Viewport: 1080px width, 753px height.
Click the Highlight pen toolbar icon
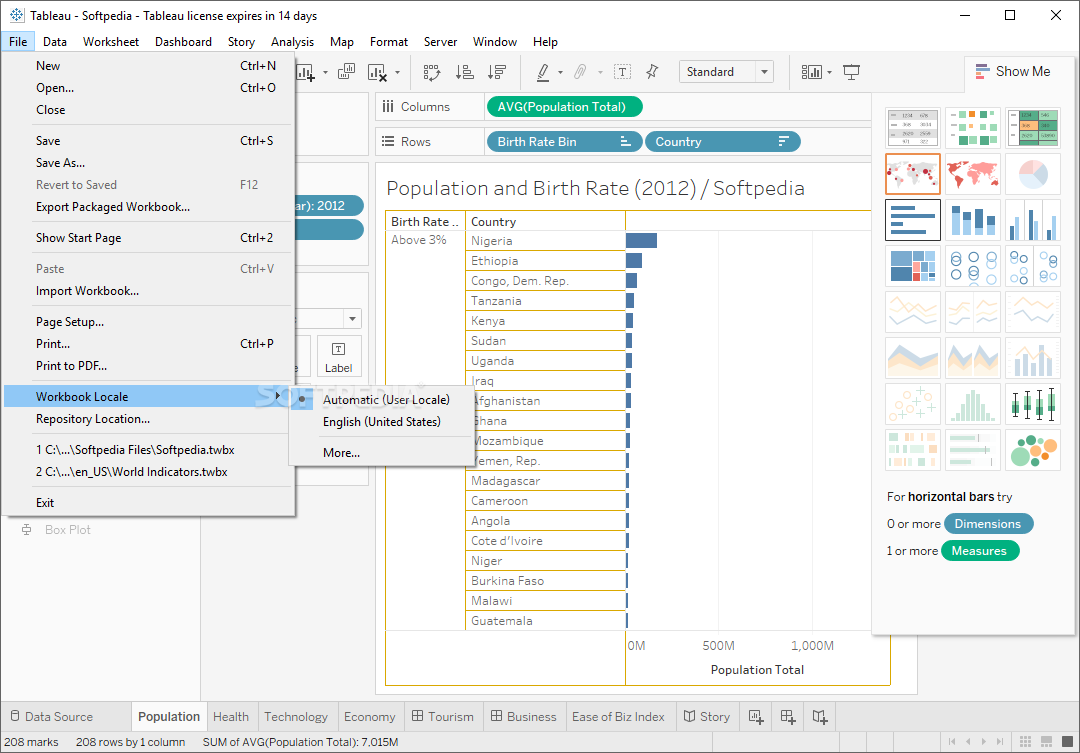coord(543,72)
